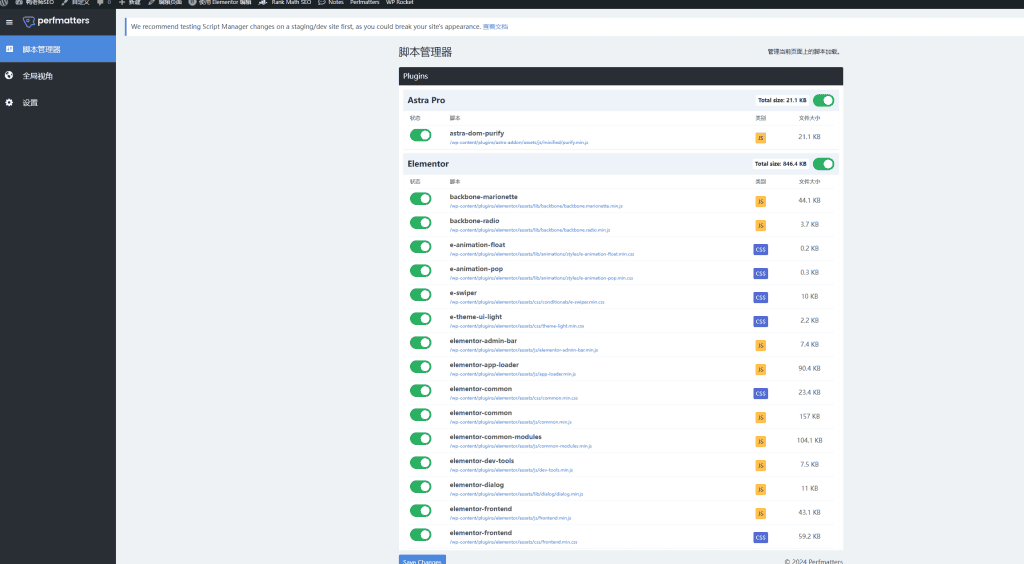Open Rank Math SEO in admin bar
Screen dimensions: 1024x564
click(285, 3)
